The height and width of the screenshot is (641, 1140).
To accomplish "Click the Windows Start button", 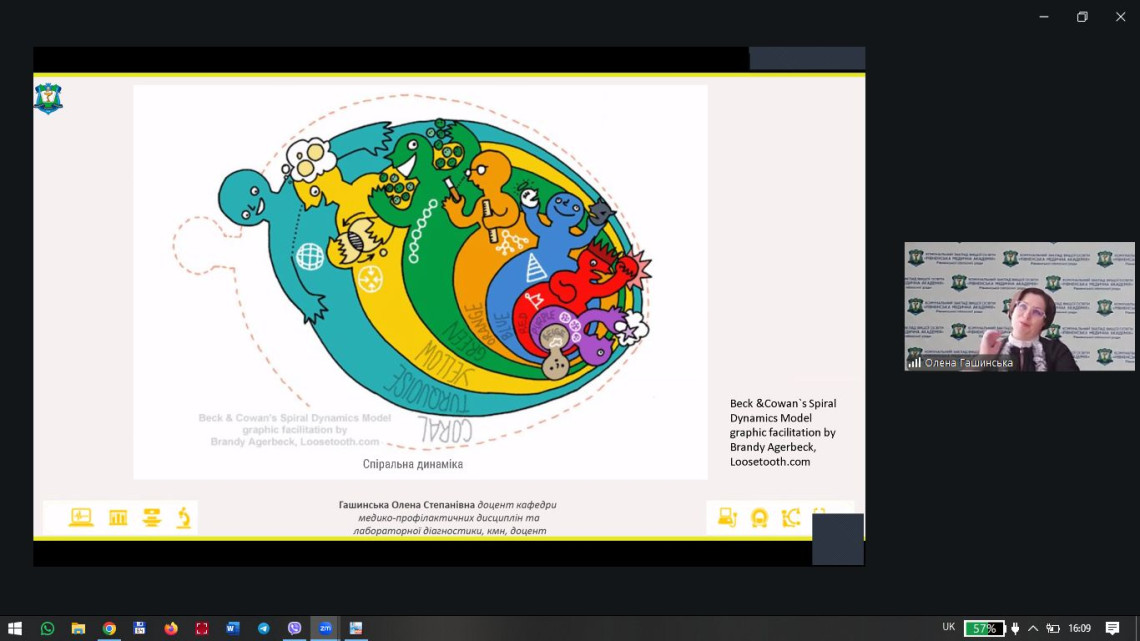I will 15,629.
